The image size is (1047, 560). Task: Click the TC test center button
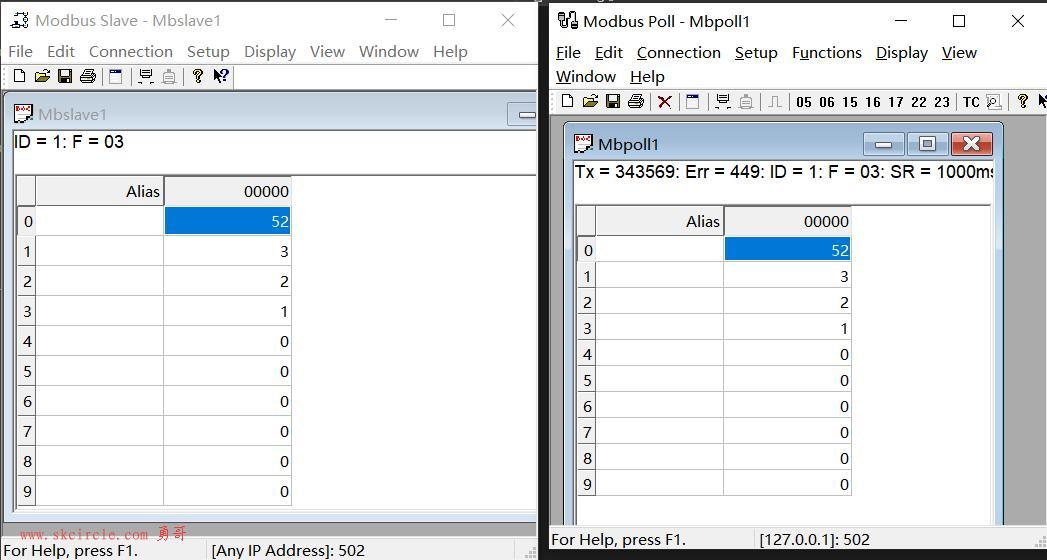point(971,102)
